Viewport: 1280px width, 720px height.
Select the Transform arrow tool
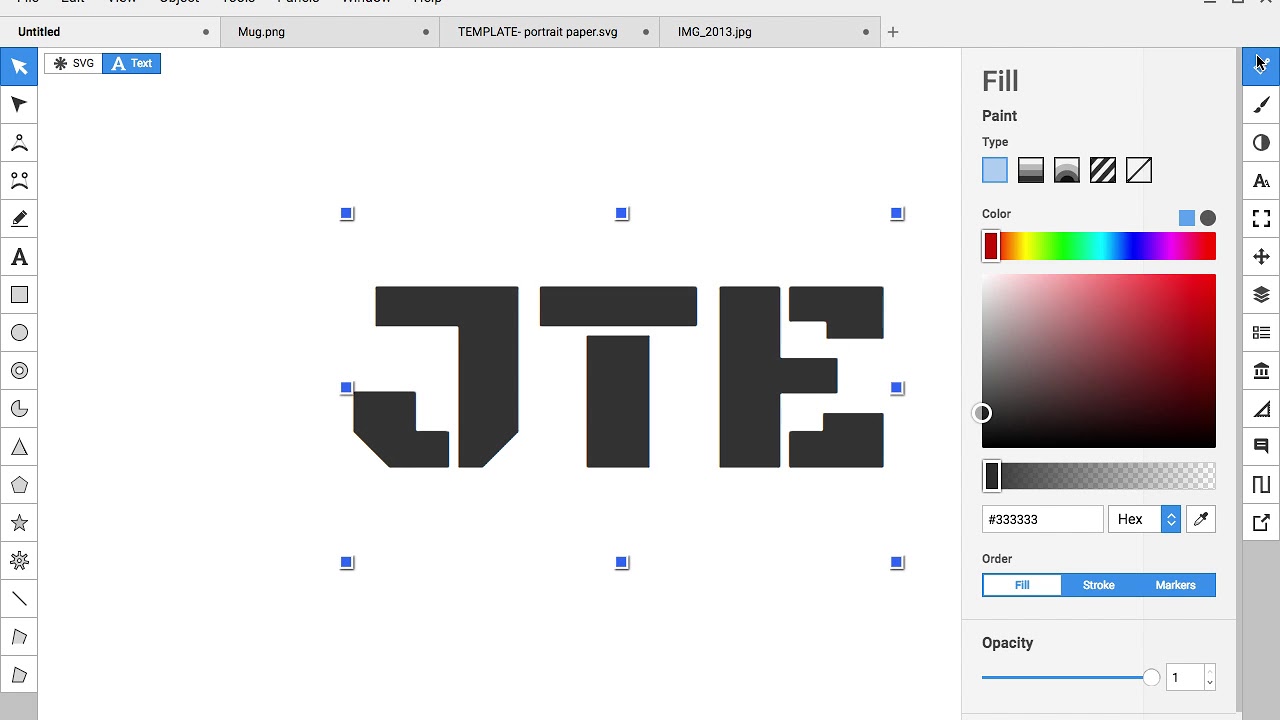[19, 67]
